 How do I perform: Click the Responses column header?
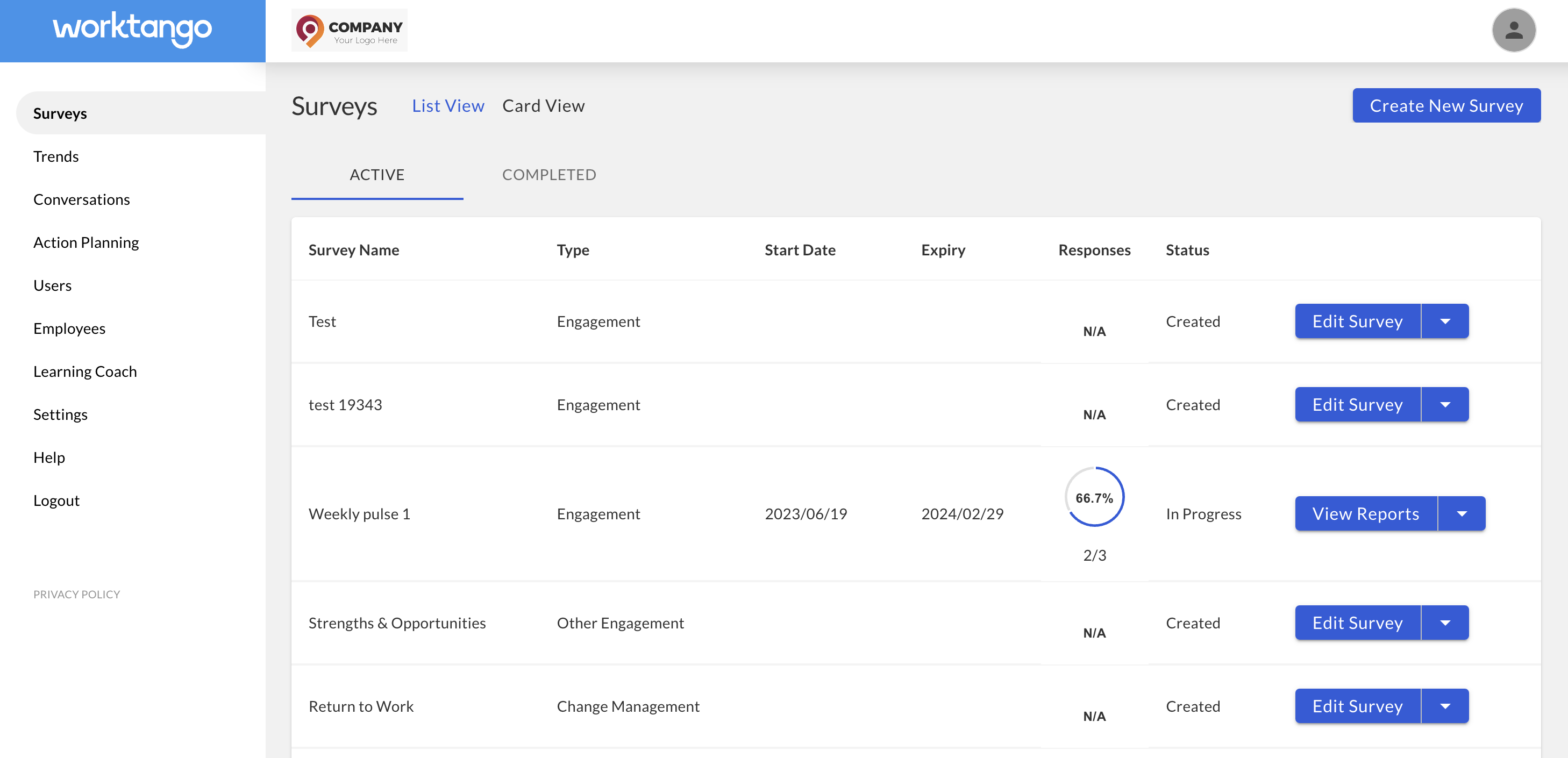point(1094,250)
